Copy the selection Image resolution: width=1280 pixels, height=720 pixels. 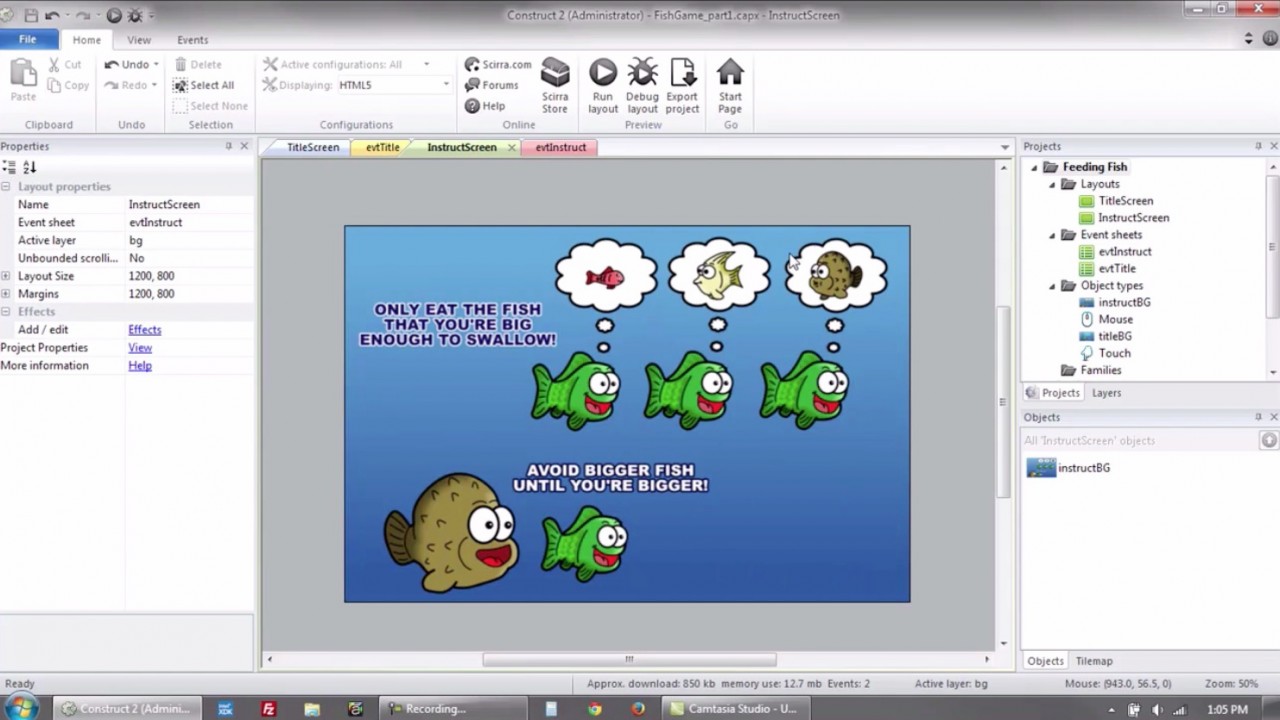(x=69, y=85)
